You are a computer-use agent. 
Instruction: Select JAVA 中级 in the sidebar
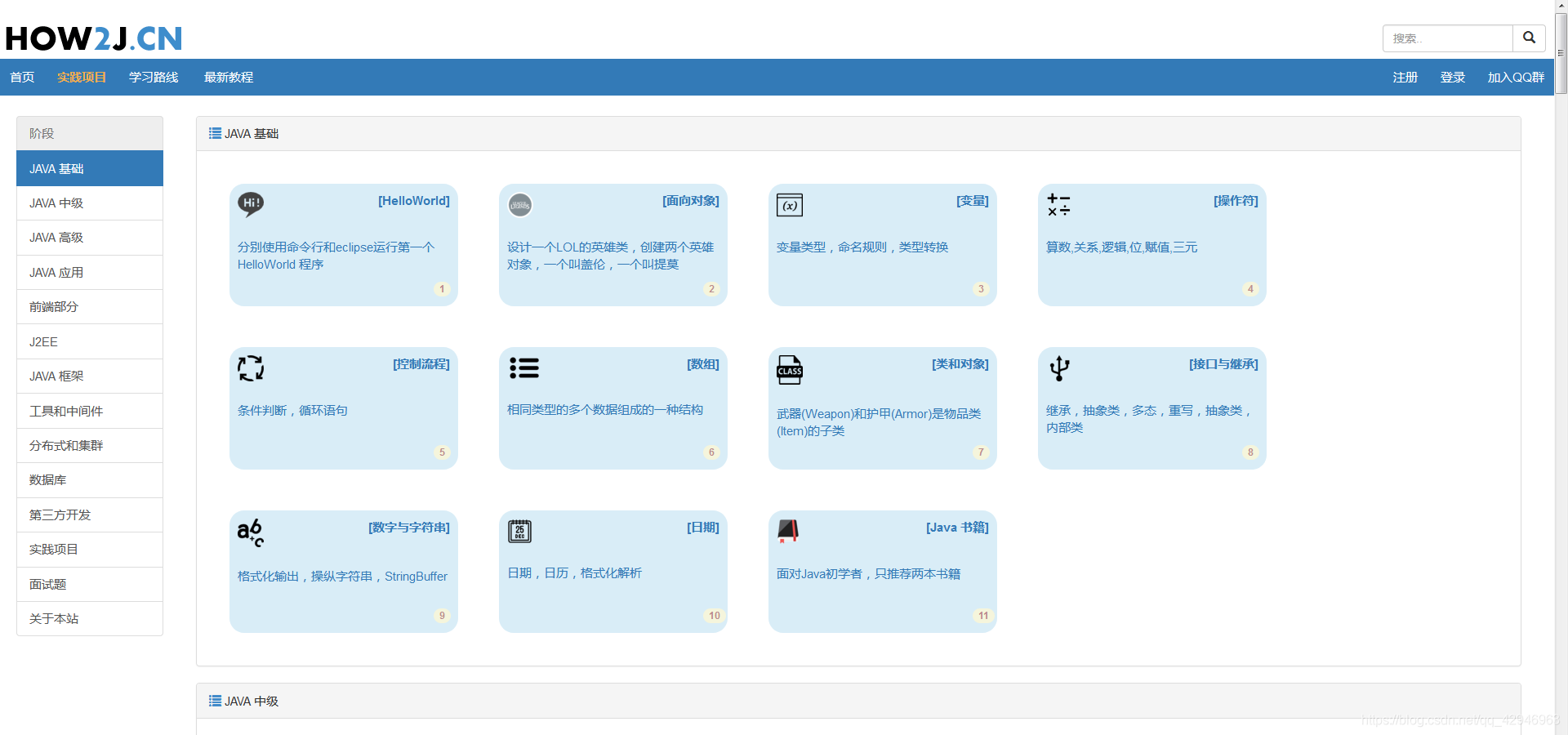pyautogui.click(x=90, y=203)
